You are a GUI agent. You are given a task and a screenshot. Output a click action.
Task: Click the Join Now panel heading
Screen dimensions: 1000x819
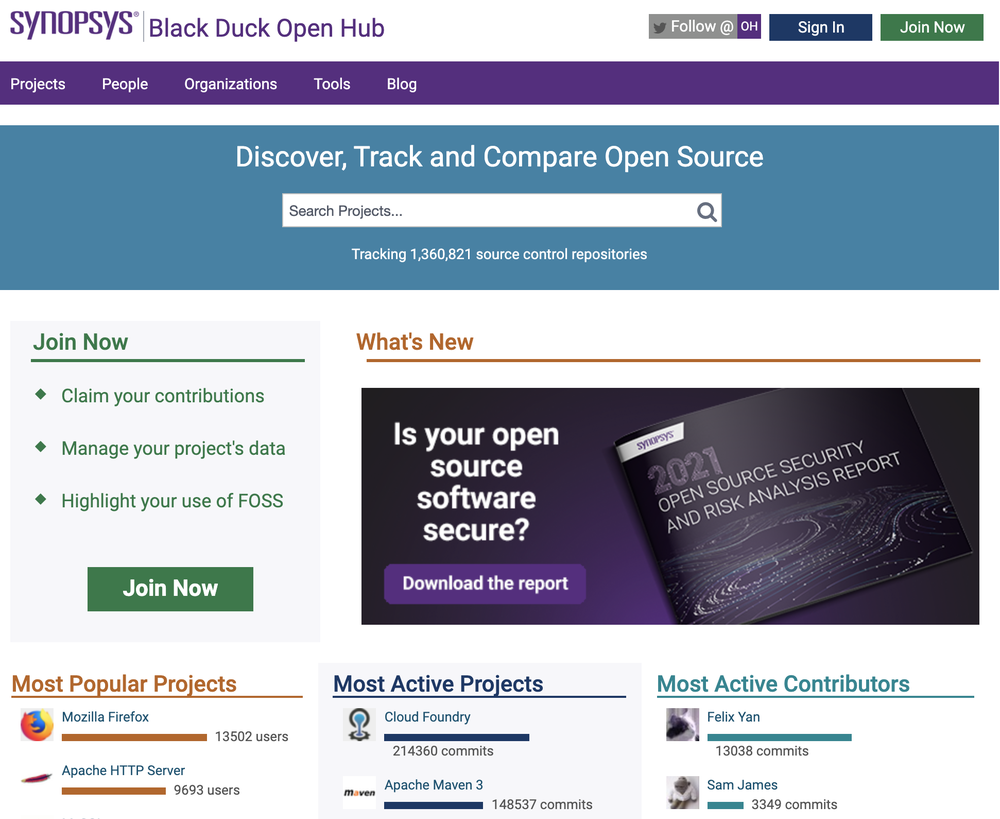tap(80, 342)
